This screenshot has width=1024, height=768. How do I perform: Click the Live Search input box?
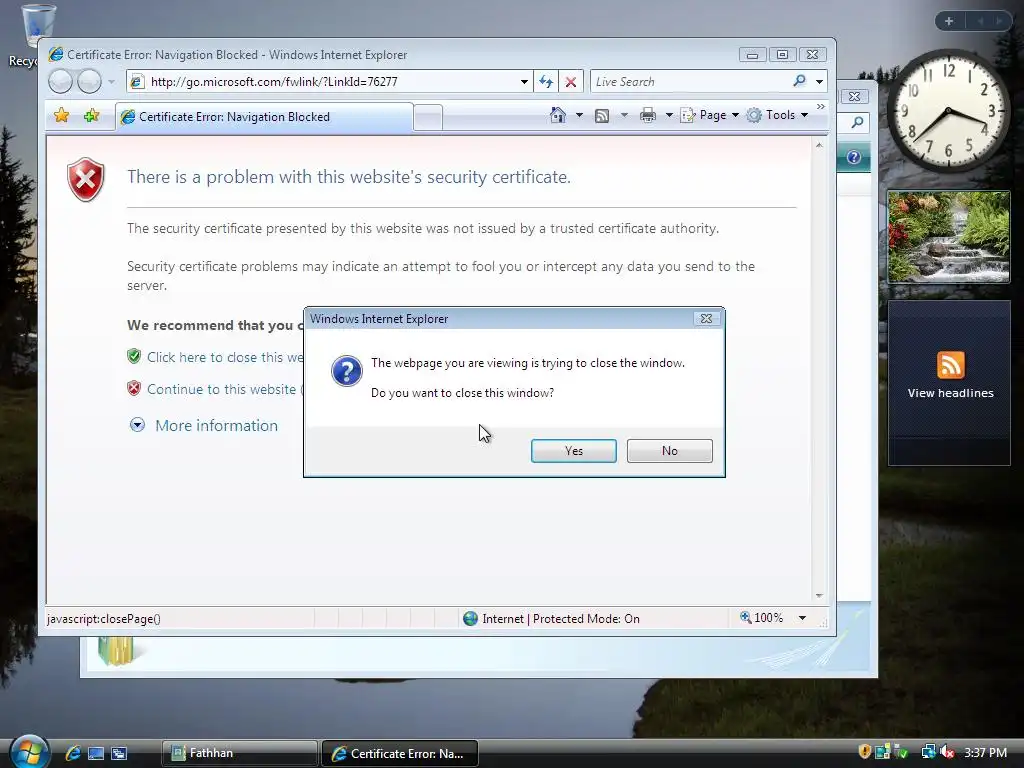click(690, 82)
